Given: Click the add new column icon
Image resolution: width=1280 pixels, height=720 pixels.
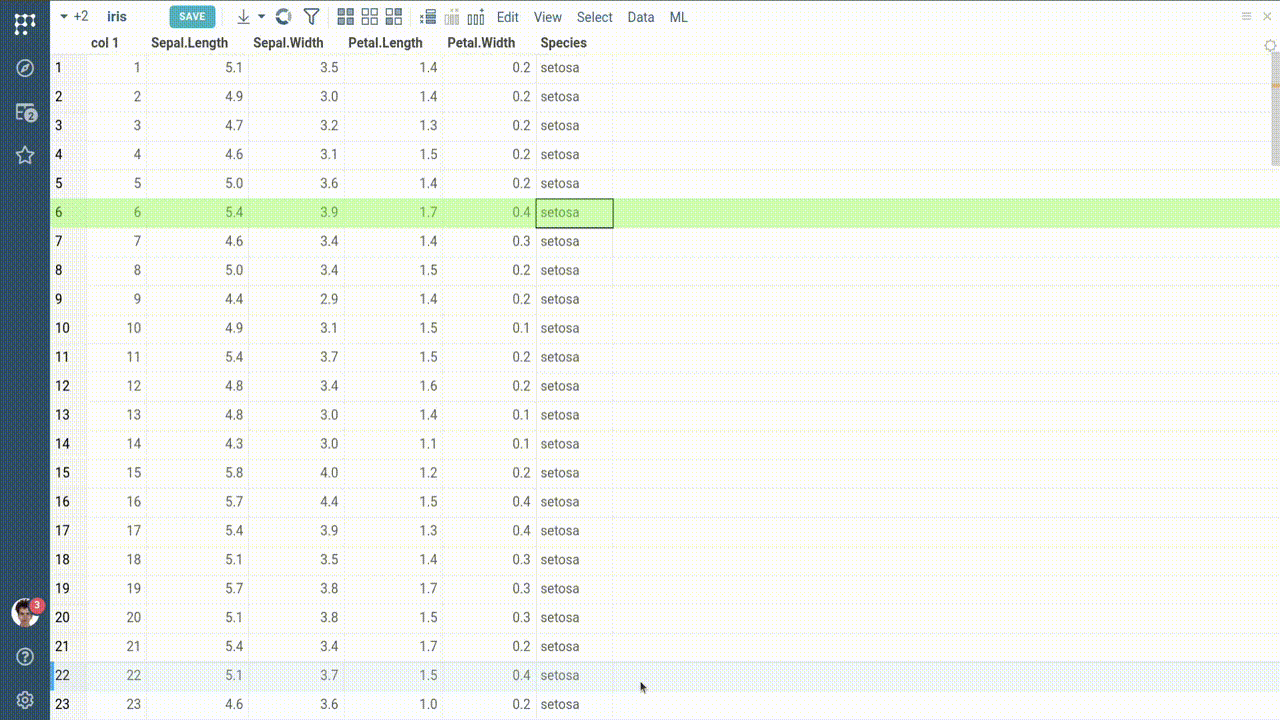Looking at the screenshot, I should (x=476, y=17).
